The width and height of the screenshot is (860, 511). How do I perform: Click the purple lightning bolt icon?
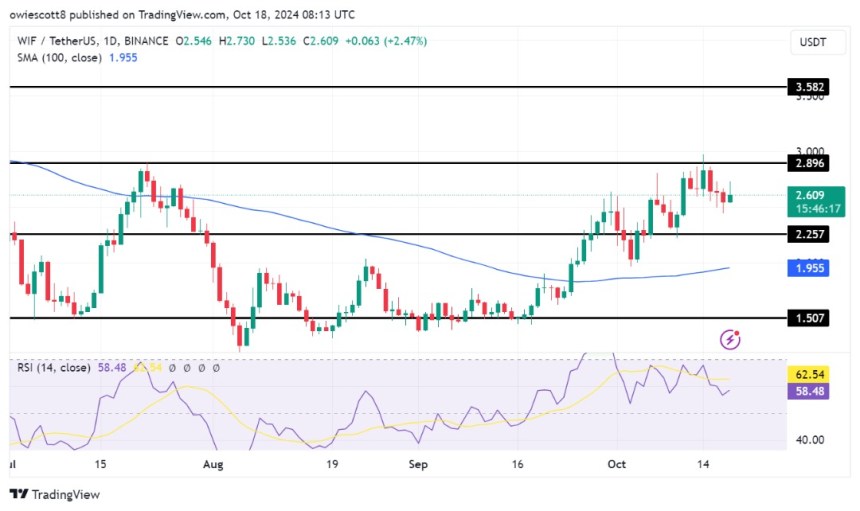[x=730, y=339]
